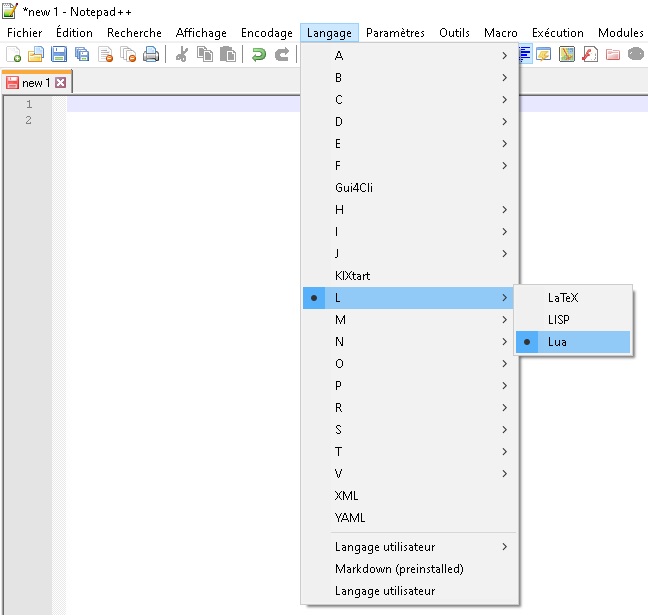Select LaTeX in the L submenu

tap(573, 298)
